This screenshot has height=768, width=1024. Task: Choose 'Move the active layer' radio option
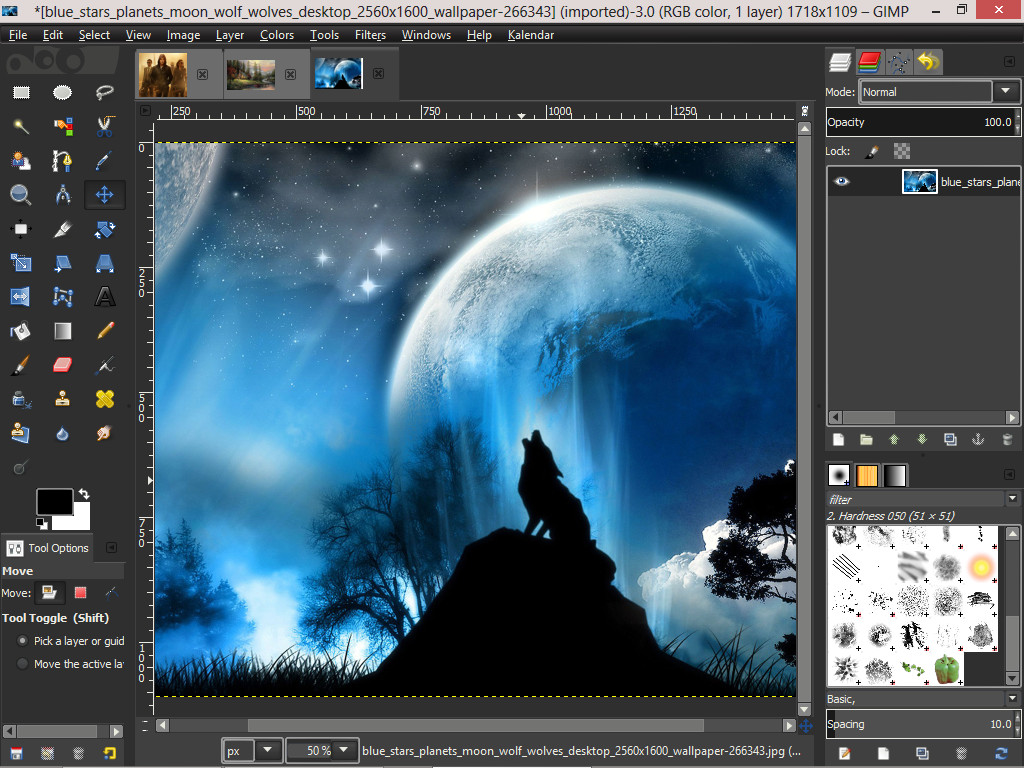click(x=22, y=664)
